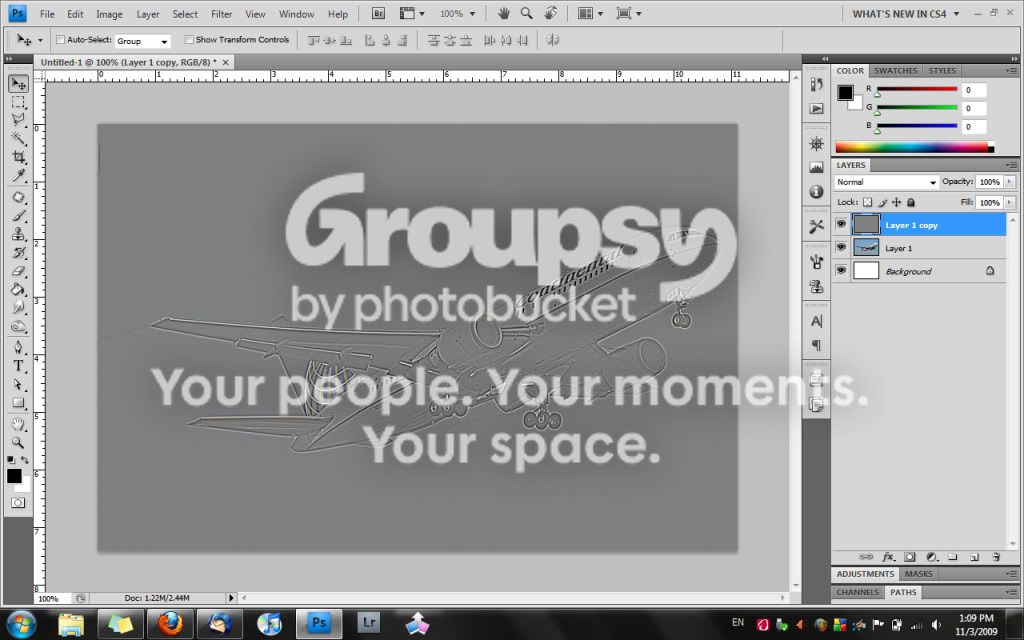Image resolution: width=1024 pixels, height=640 pixels.
Task: Toggle lock position
Action: tap(897, 202)
